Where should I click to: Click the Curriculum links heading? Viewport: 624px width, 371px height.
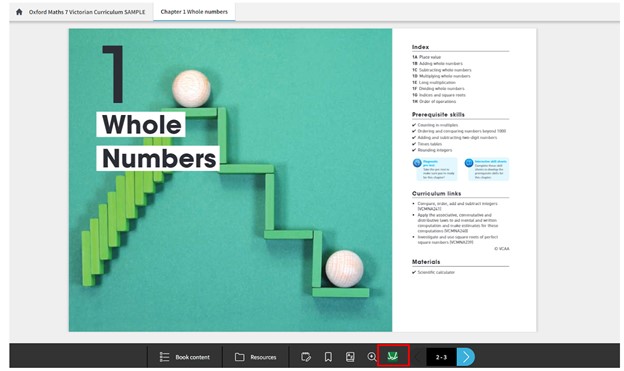click(437, 193)
